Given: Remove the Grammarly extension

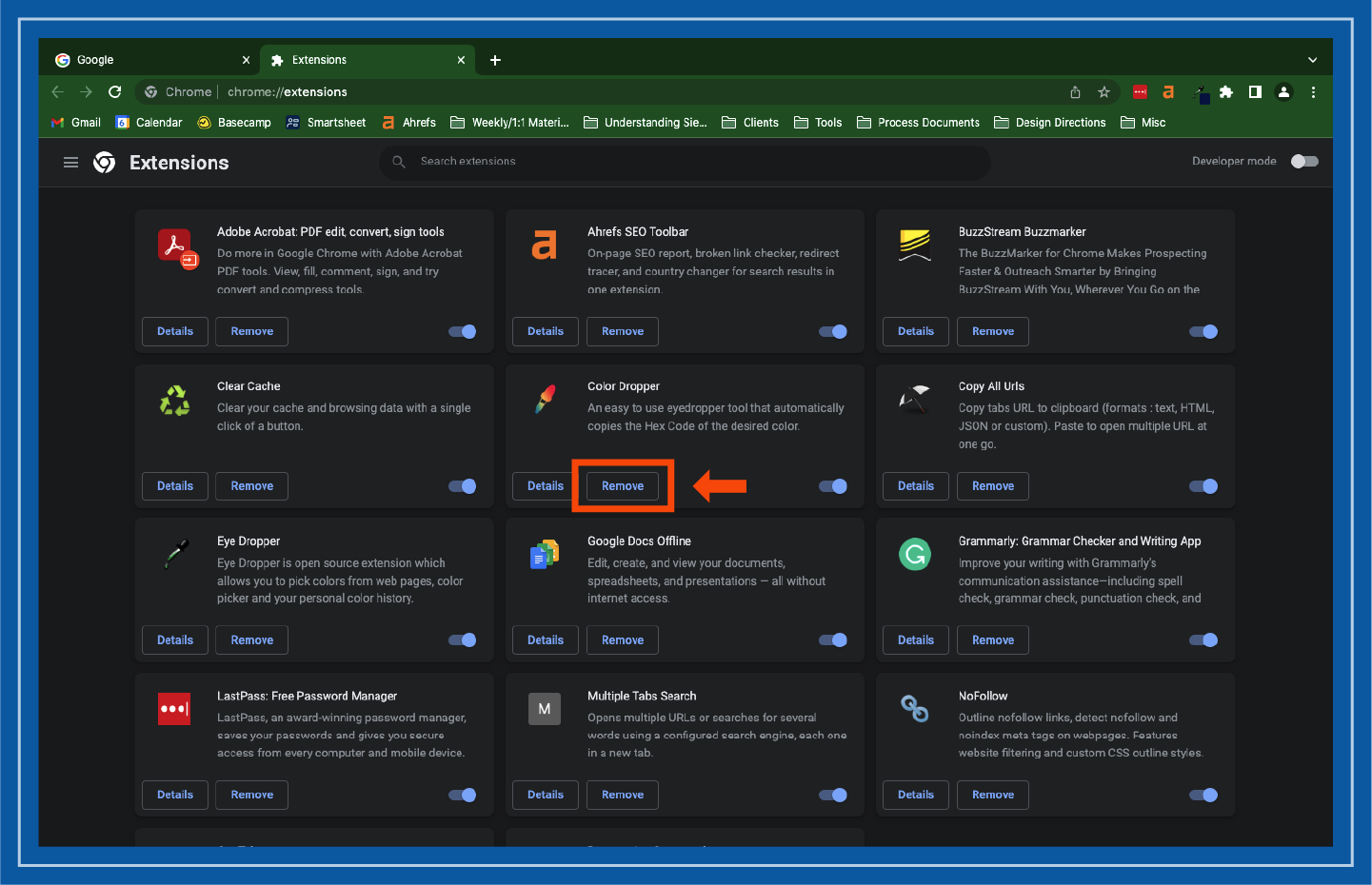Looking at the screenshot, I should pyautogui.click(x=993, y=640).
